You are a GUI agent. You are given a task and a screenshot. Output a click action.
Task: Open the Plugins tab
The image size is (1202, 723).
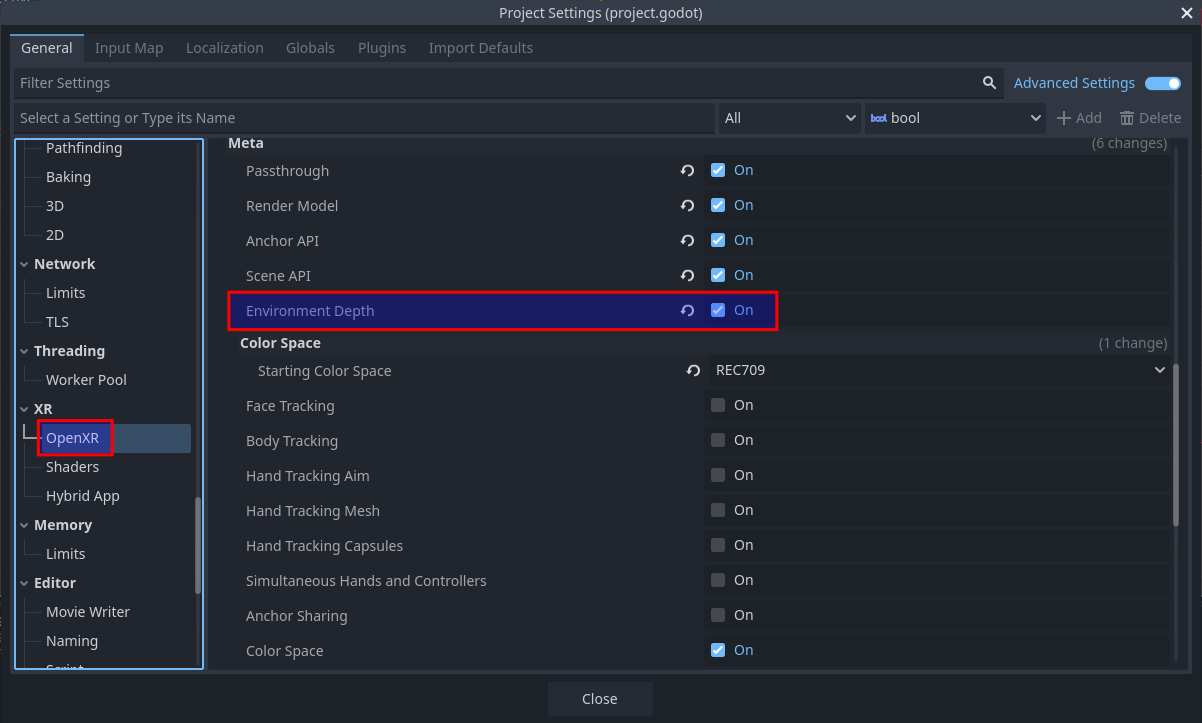(x=381, y=47)
